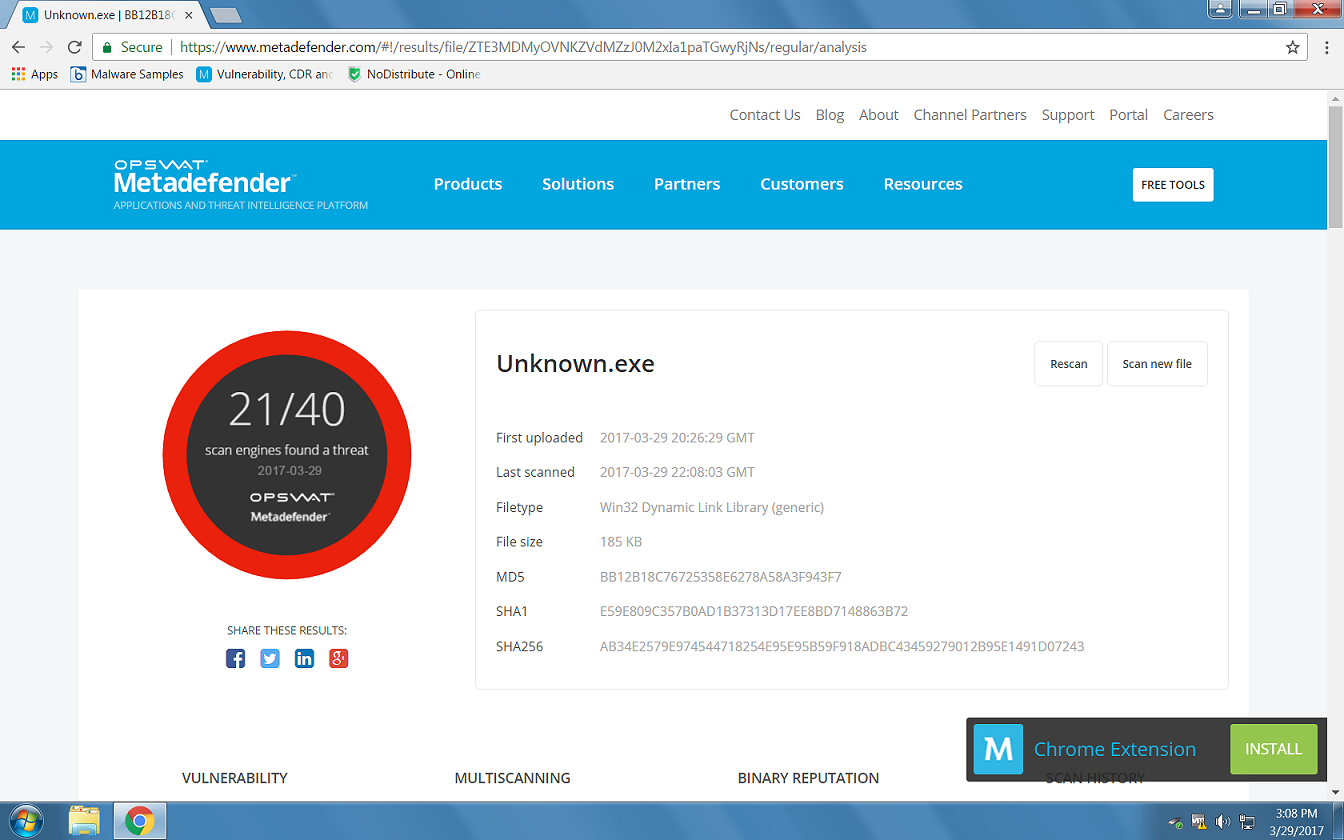This screenshot has height=840, width=1344.
Task: Open a new browser tab
Action: point(226,15)
